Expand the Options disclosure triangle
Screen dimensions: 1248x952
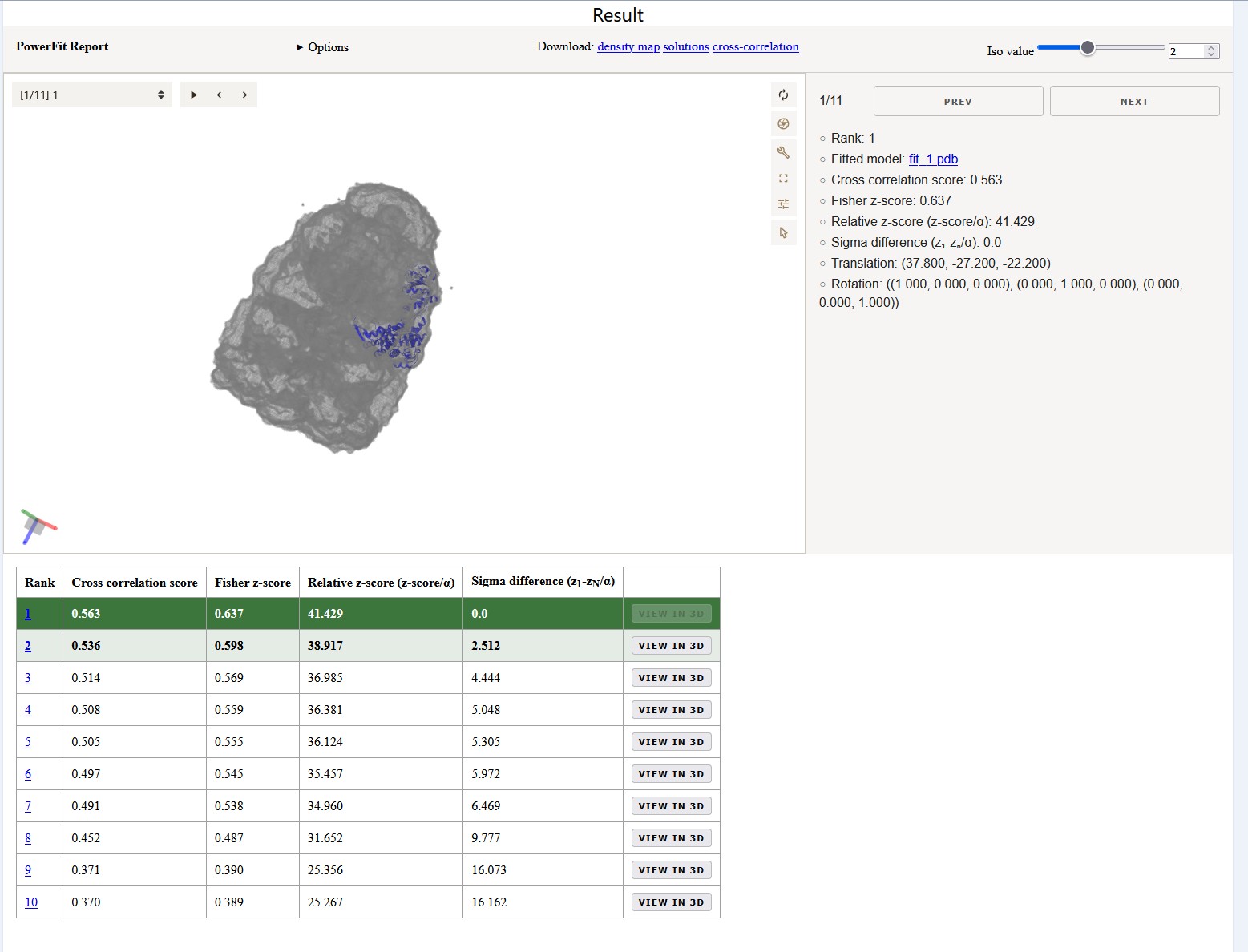click(300, 47)
